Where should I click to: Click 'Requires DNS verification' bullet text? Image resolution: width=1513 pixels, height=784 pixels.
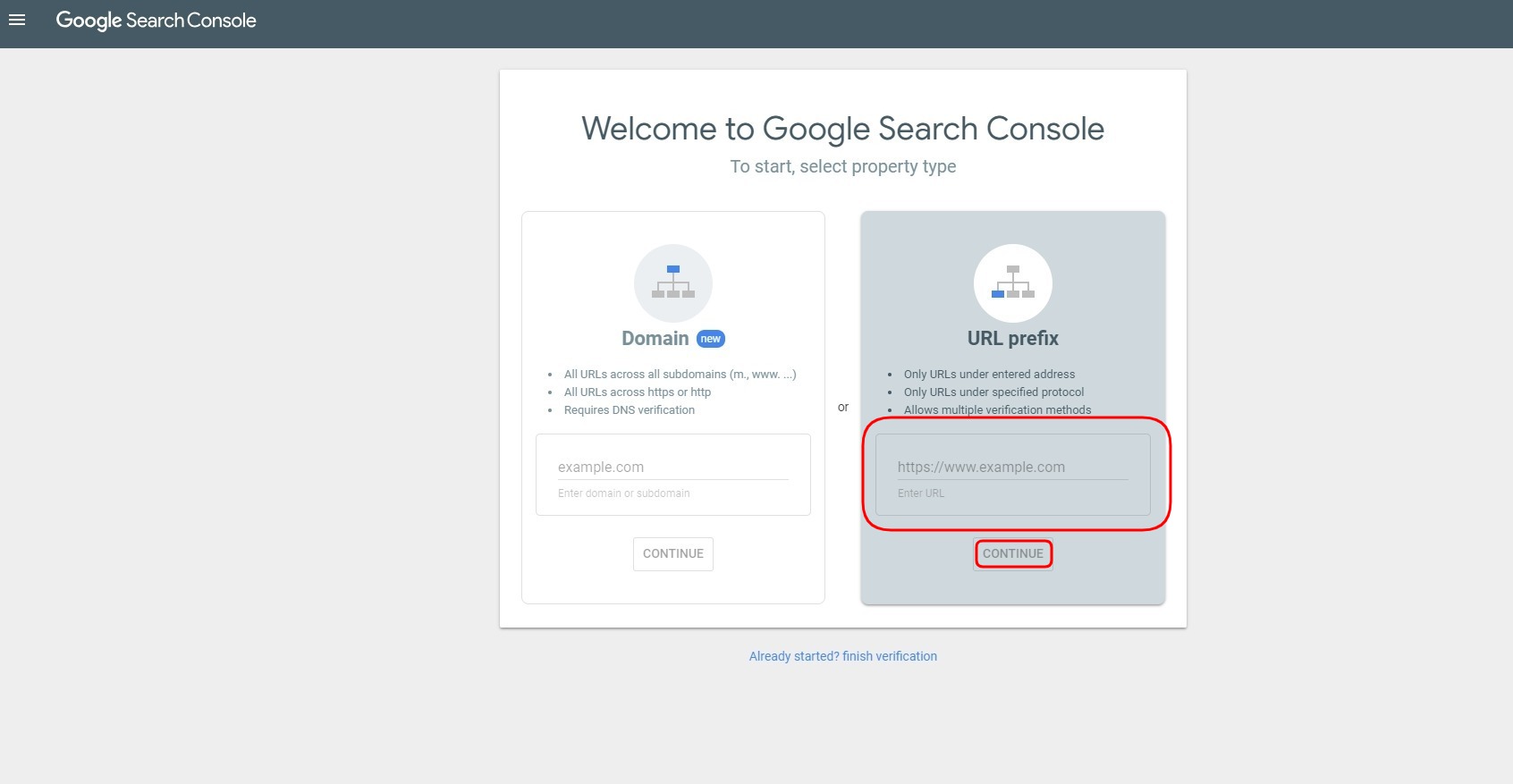[630, 410]
